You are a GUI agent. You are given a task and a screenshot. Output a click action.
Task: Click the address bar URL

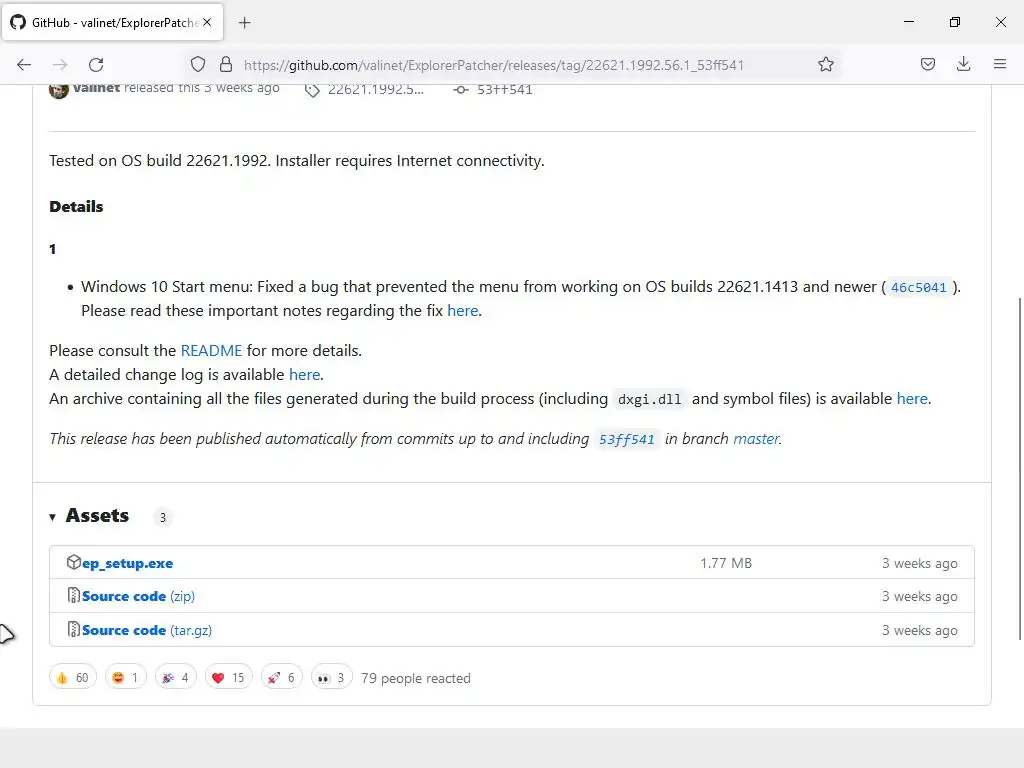494,65
